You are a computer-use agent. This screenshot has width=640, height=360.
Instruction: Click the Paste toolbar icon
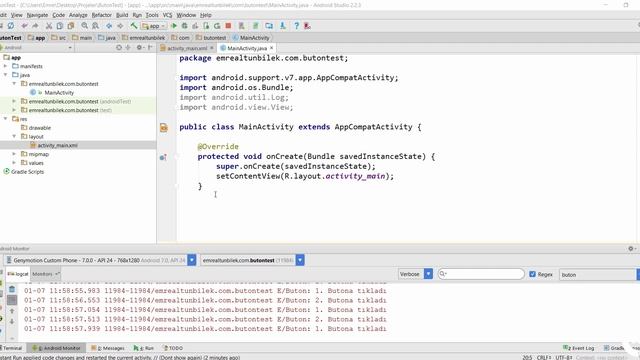tap(71, 26)
